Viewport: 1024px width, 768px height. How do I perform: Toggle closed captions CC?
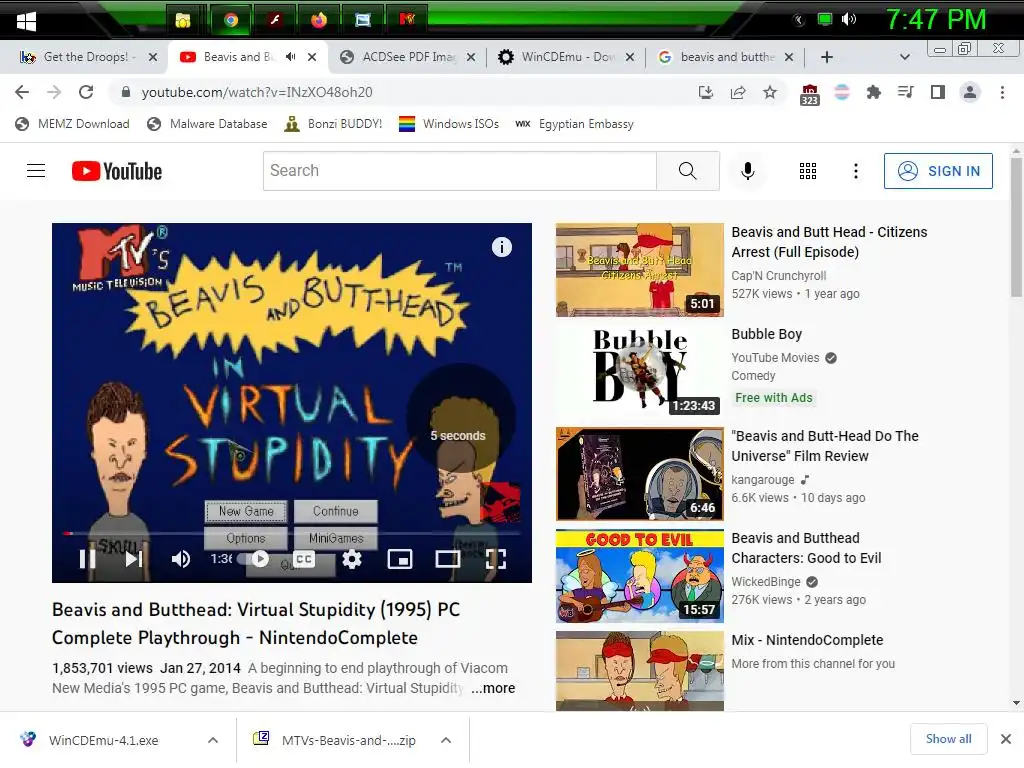(304, 559)
